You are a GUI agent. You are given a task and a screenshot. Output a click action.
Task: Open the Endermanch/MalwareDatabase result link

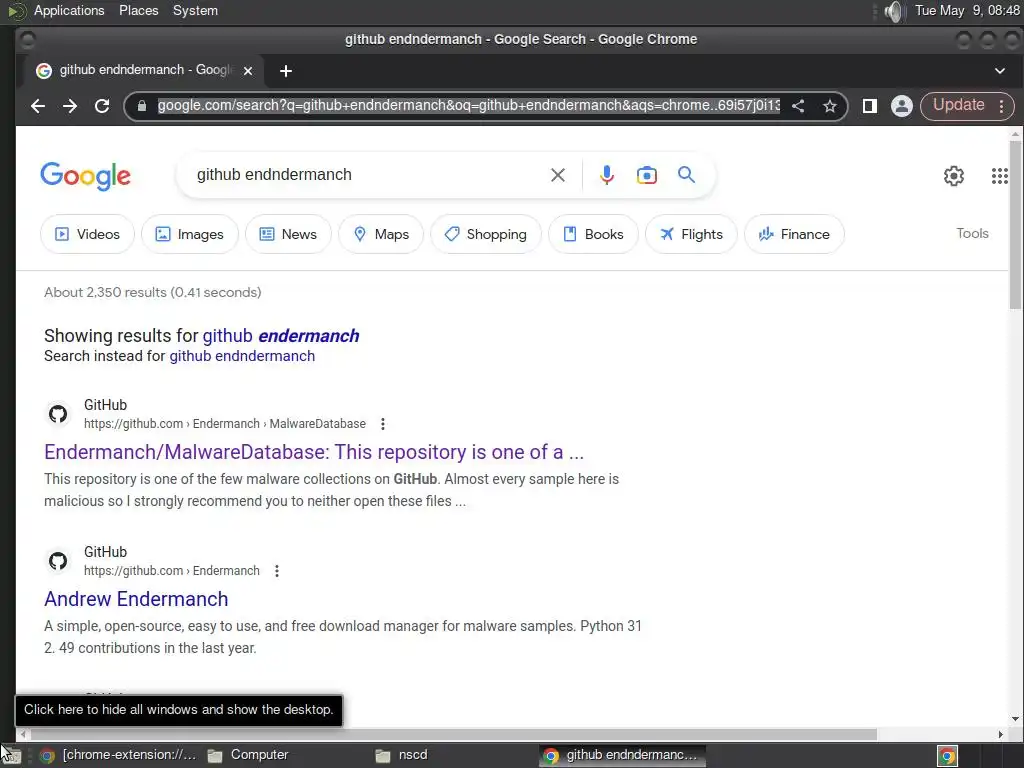click(x=314, y=452)
